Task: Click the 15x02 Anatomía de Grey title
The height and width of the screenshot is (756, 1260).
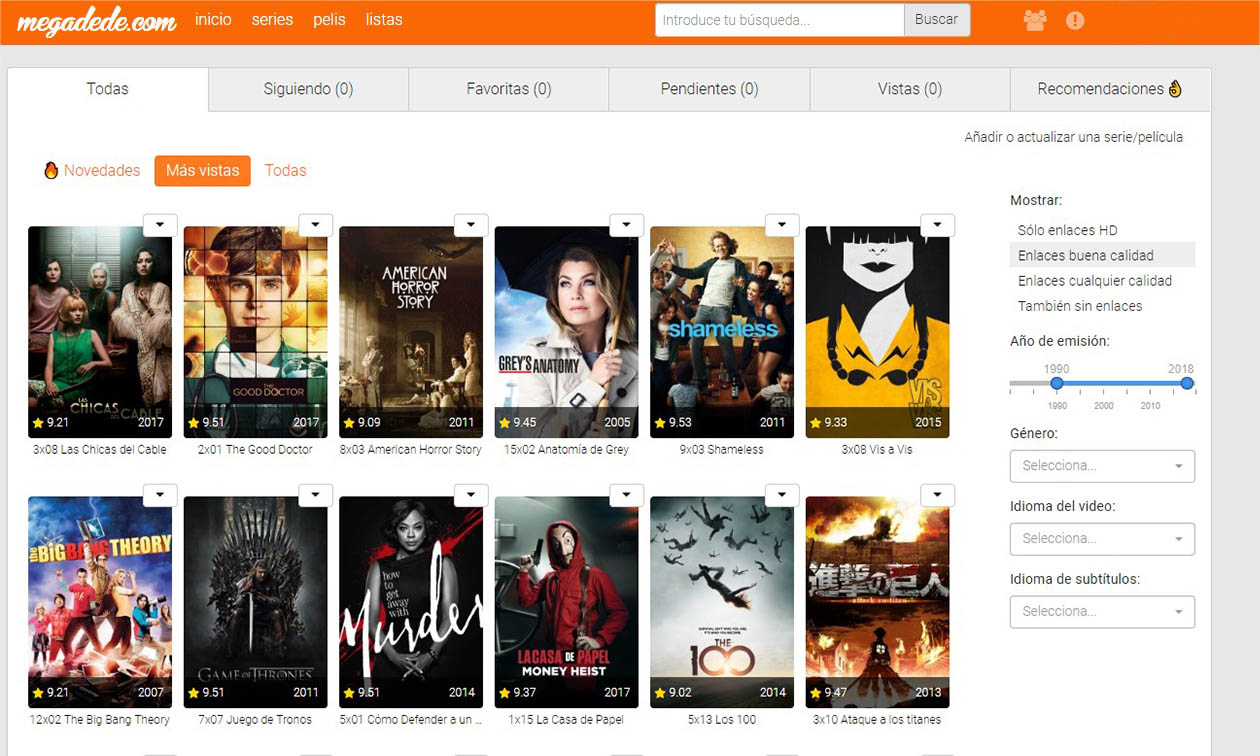Action: tap(566, 450)
